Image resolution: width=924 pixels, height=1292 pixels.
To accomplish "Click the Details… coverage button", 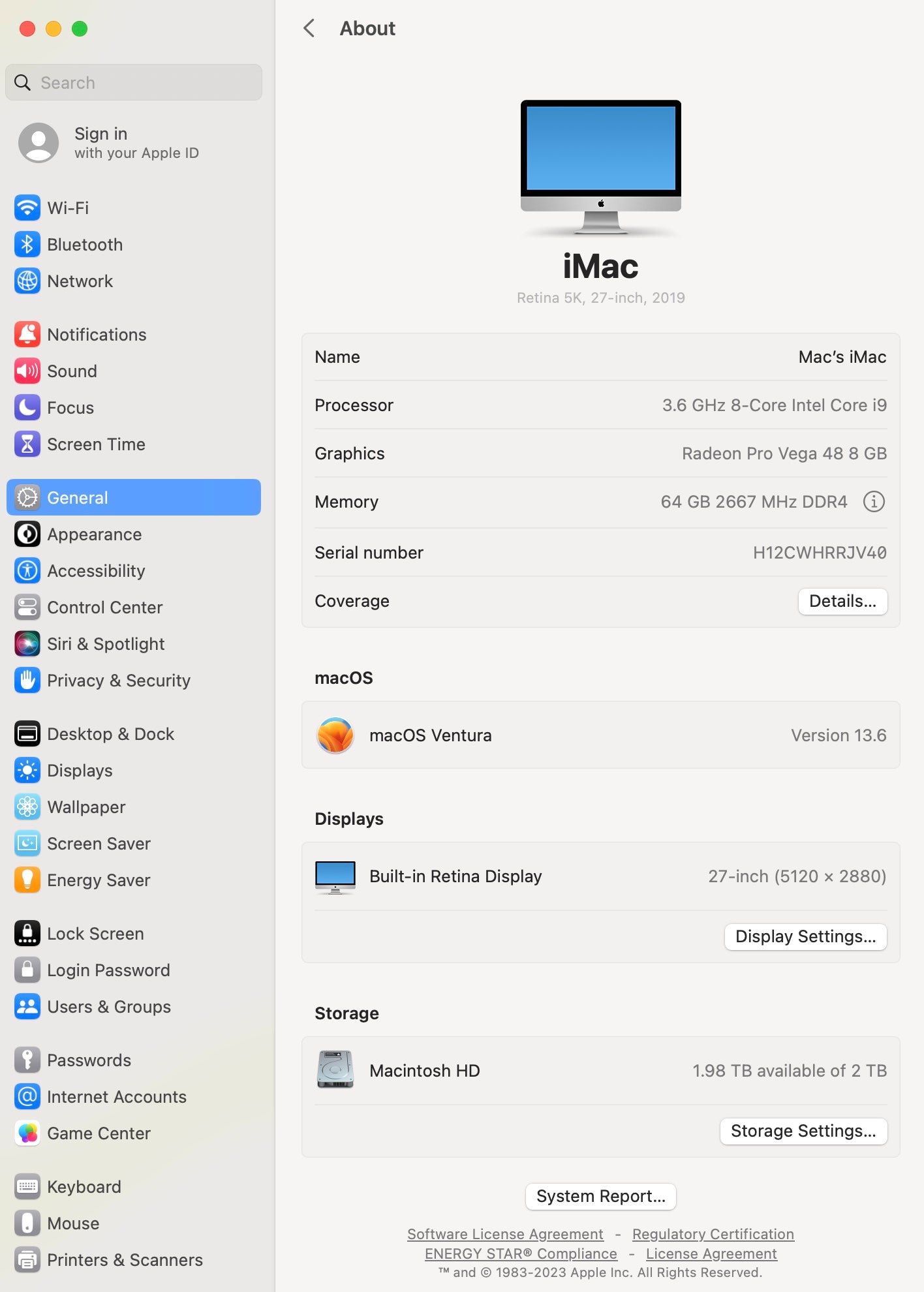I will pyautogui.click(x=842, y=601).
